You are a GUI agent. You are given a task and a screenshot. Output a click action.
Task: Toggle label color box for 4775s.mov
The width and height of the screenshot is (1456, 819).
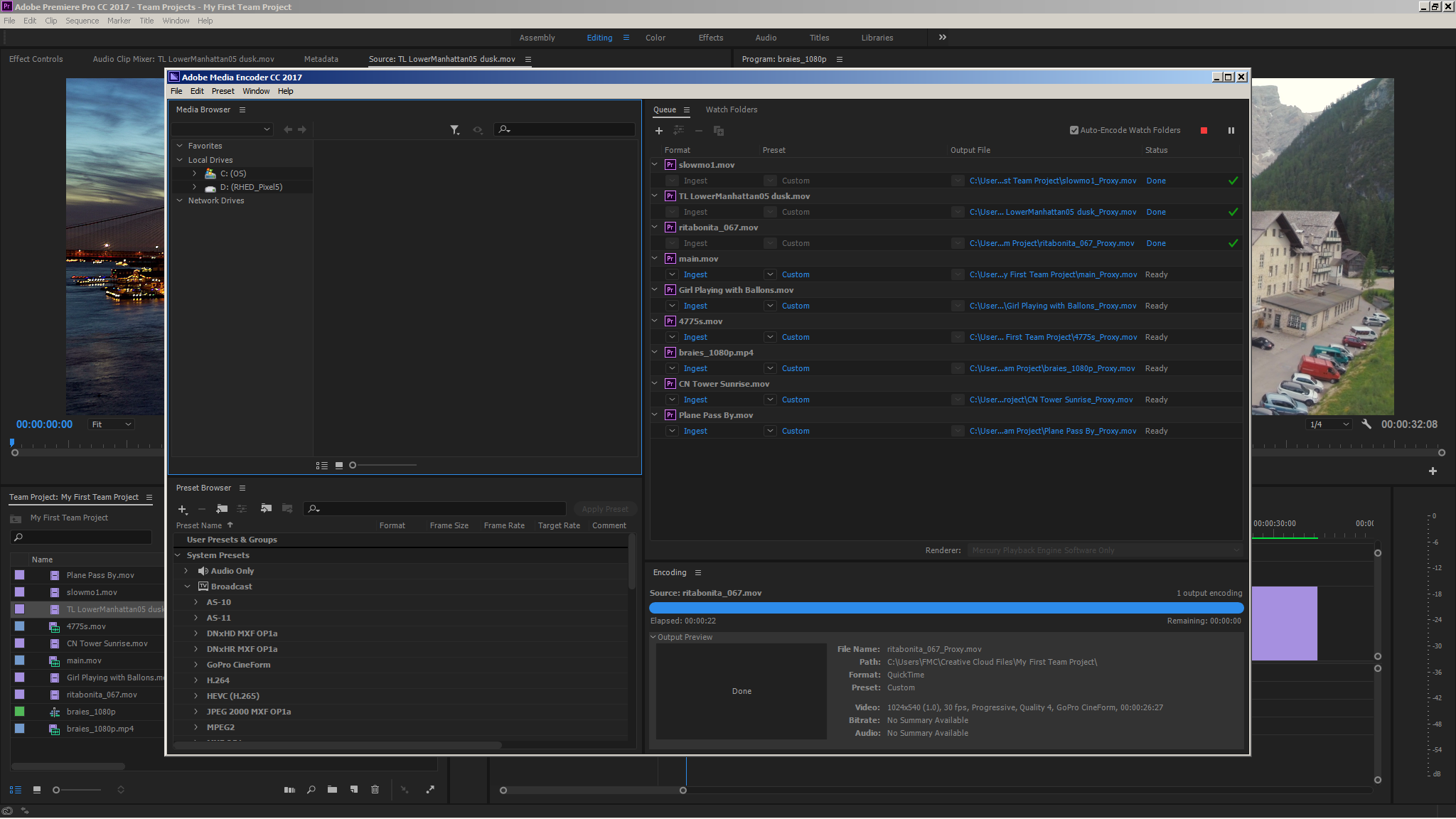[20, 626]
